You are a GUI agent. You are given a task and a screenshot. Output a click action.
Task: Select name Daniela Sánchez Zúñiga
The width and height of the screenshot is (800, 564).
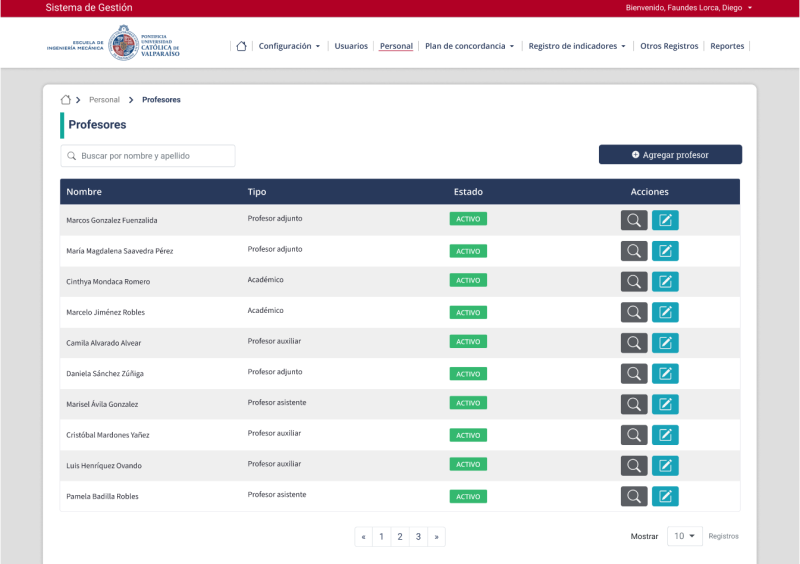(x=105, y=374)
